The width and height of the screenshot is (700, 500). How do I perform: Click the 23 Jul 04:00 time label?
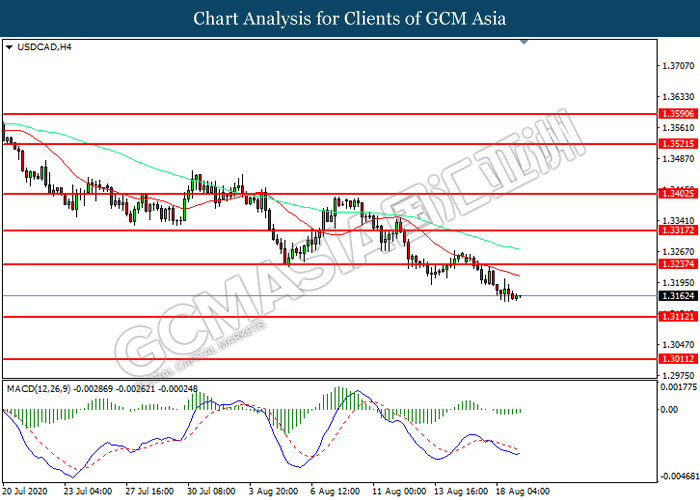pos(88,491)
